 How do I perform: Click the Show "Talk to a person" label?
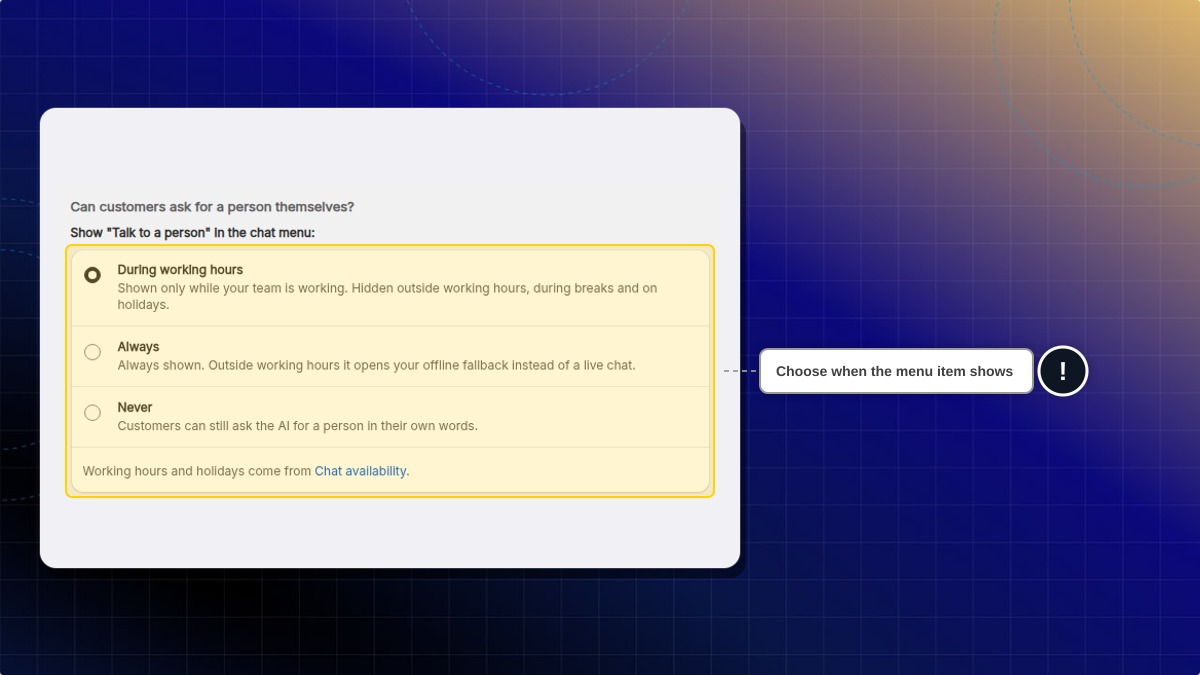click(x=192, y=233)
